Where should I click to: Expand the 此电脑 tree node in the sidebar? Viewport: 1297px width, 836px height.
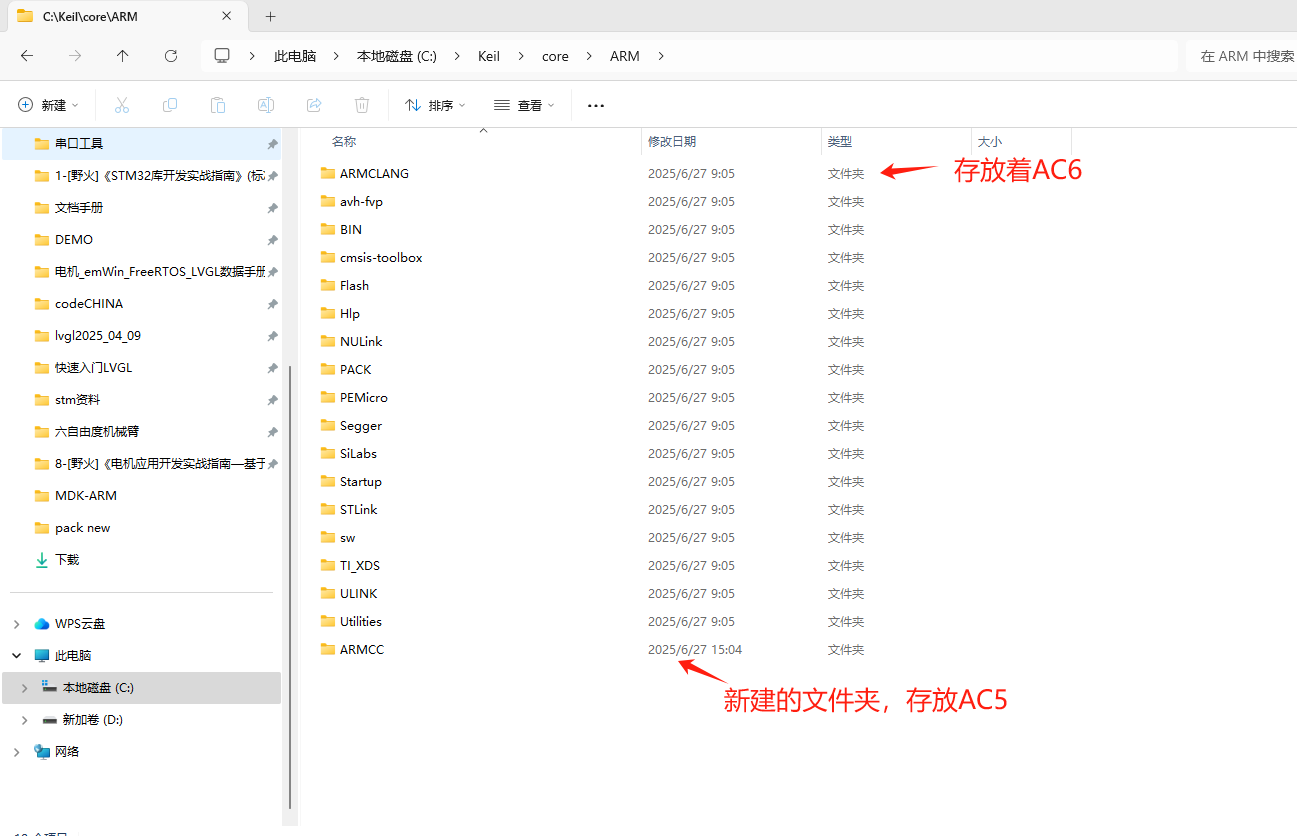tap(16, 655)
